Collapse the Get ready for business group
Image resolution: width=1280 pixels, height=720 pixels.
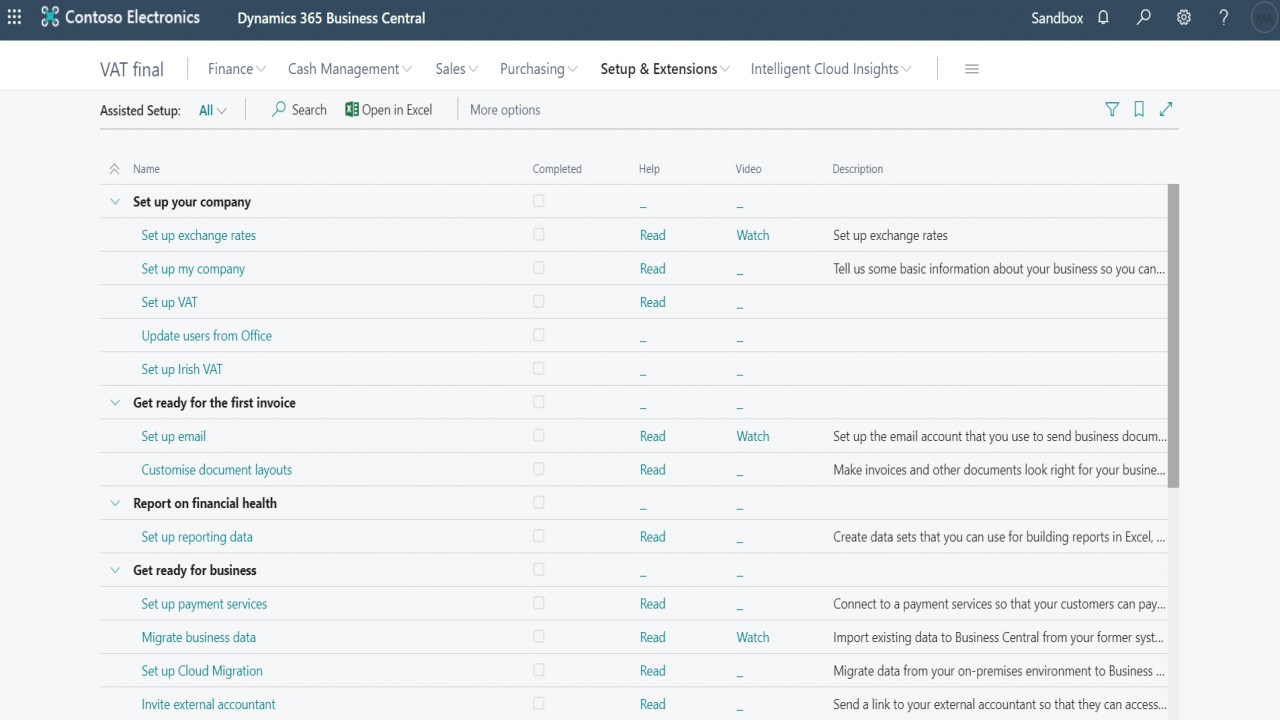pos(115,570)
